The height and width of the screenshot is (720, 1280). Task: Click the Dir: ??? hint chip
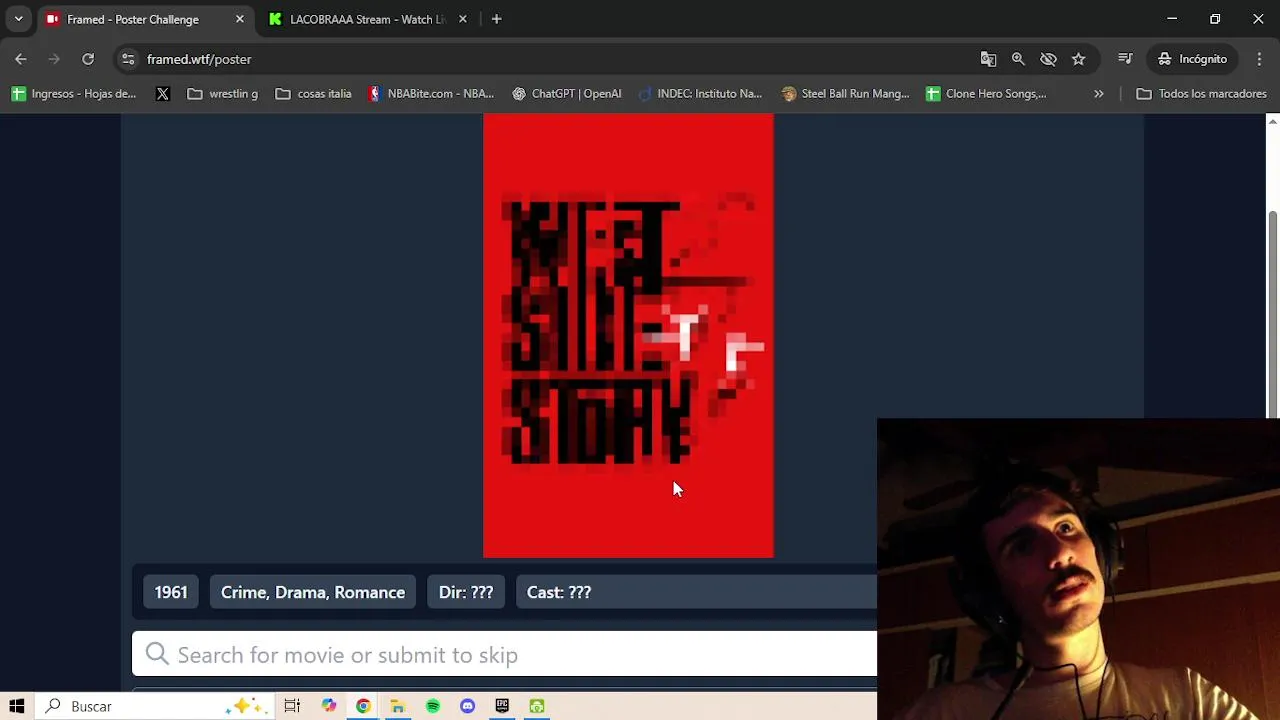coord(466,592)
